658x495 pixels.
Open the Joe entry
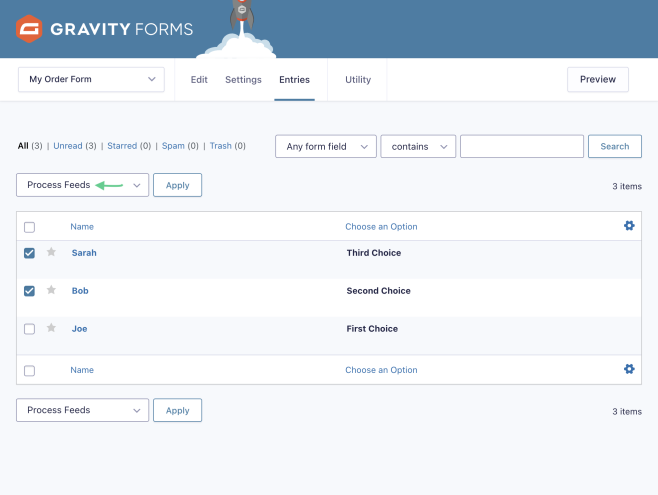point(79,329)
